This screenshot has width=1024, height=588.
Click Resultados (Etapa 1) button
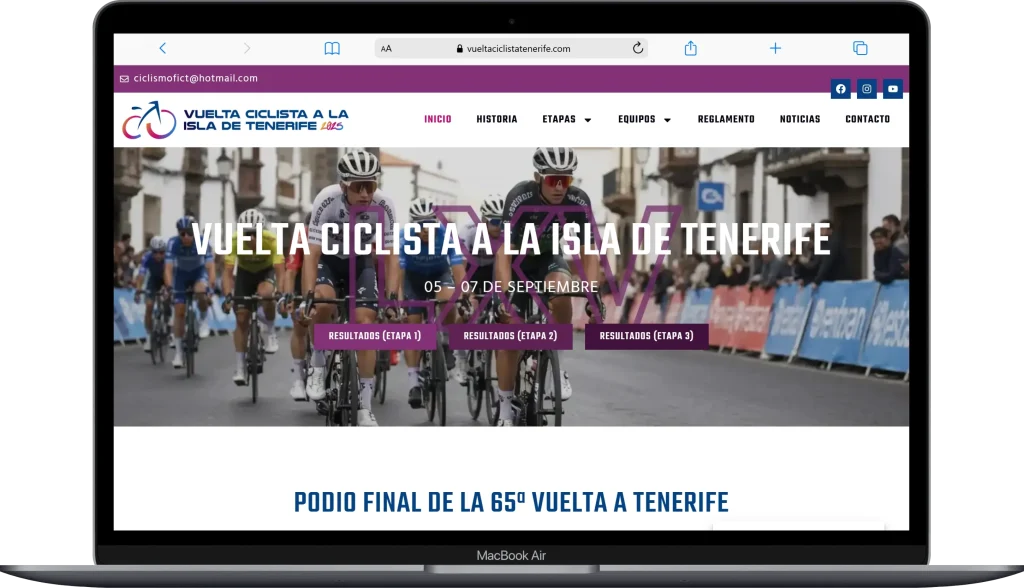(375, 336)
